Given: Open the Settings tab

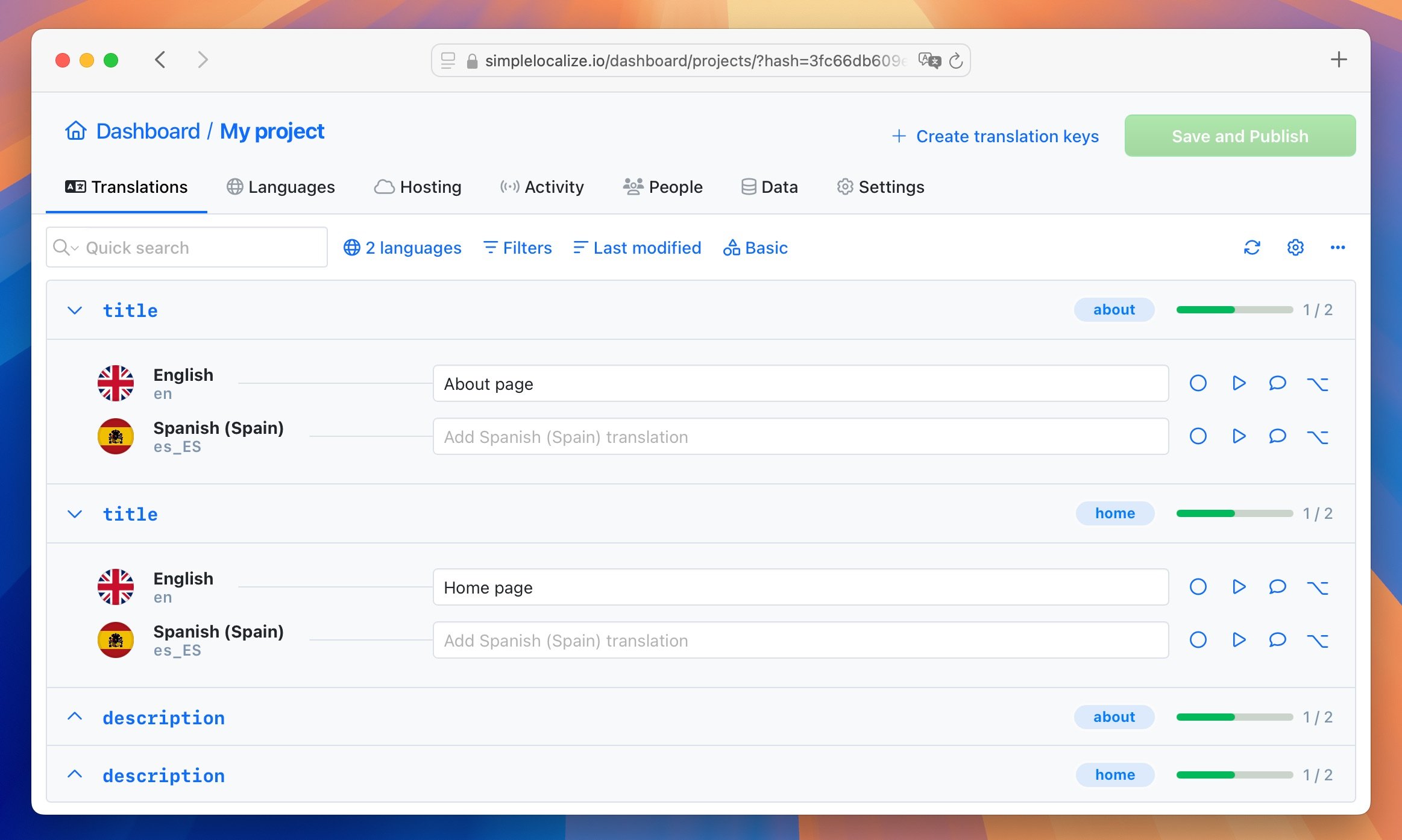Looking at the screenshot, I should click(x=880, y=187).
